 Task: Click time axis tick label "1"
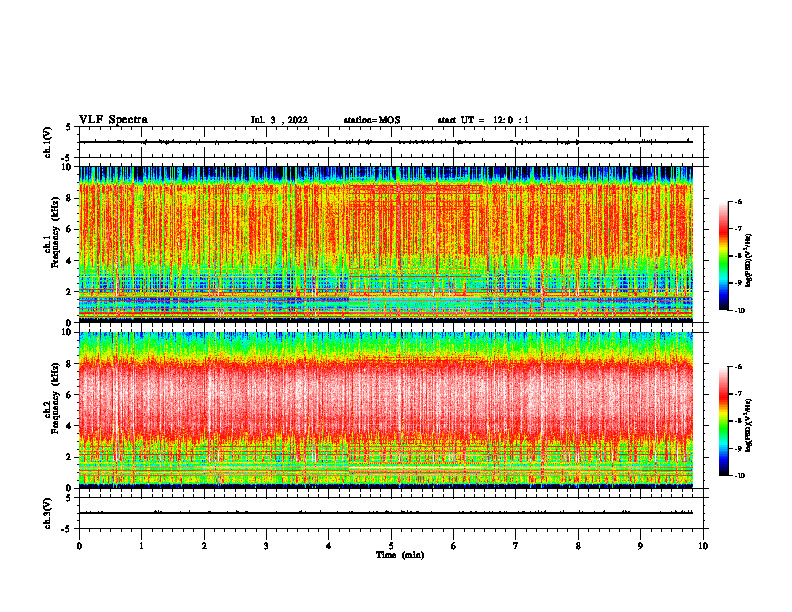tap(141, 546)
